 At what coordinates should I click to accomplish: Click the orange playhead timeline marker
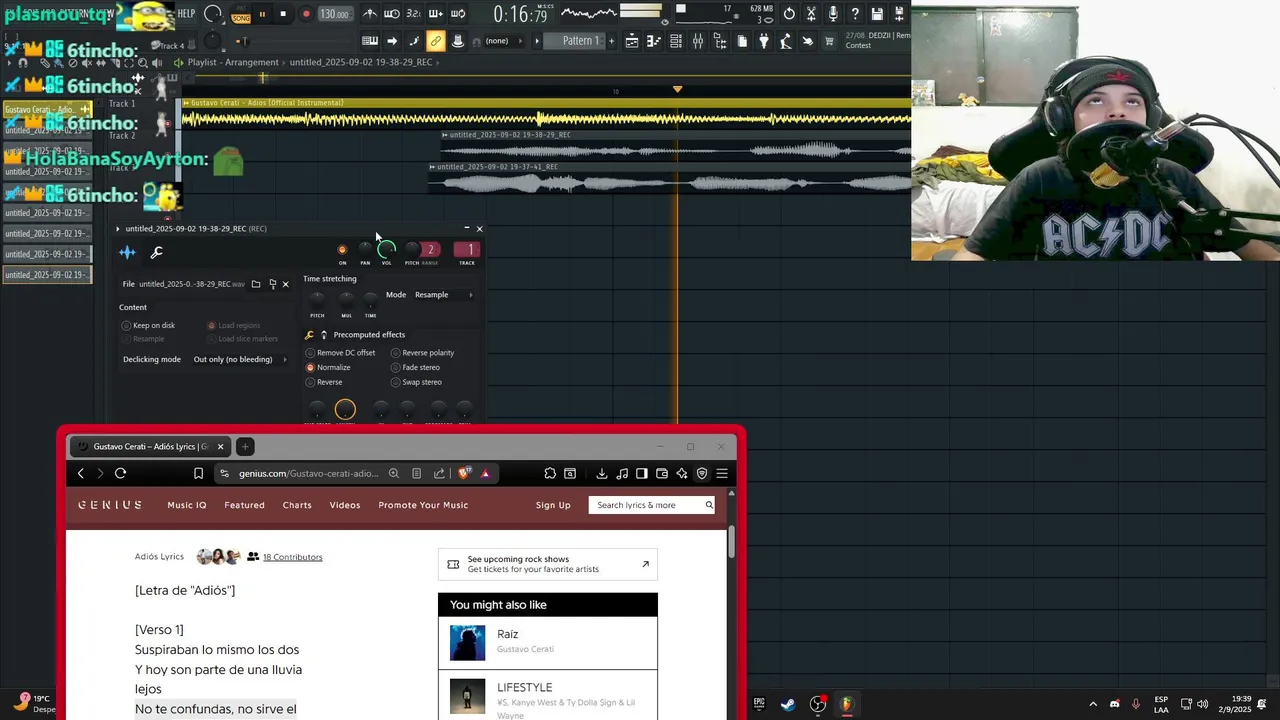coord(677,90)
